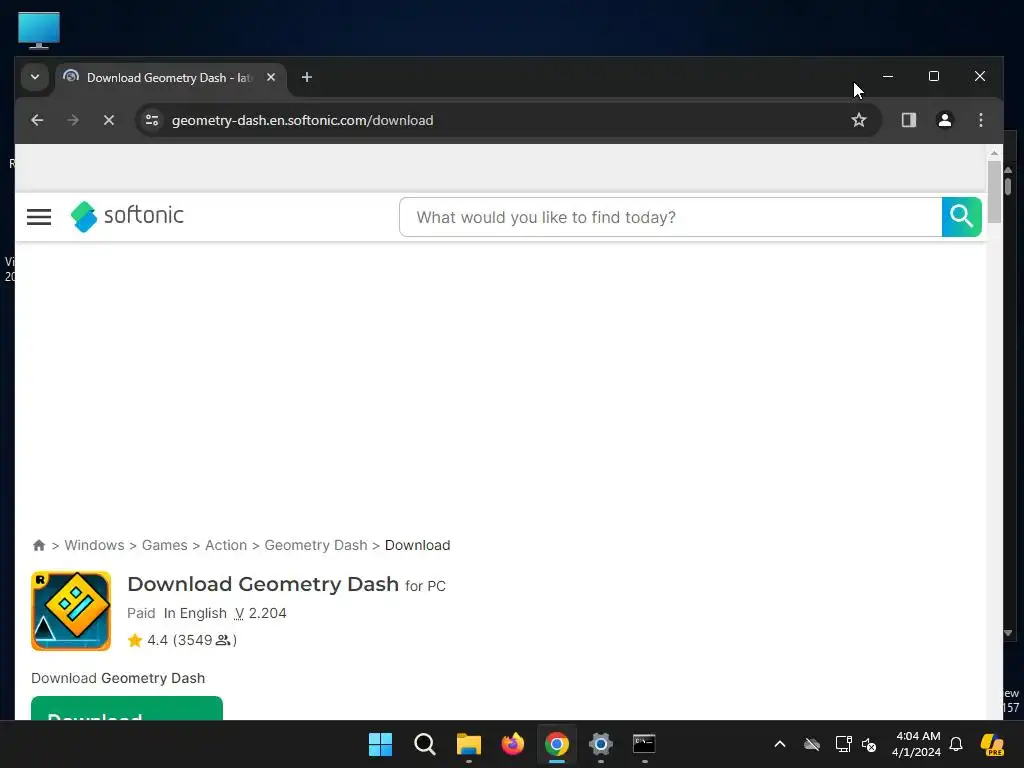
Task: Click the green Download button
Action: point(127,709)
